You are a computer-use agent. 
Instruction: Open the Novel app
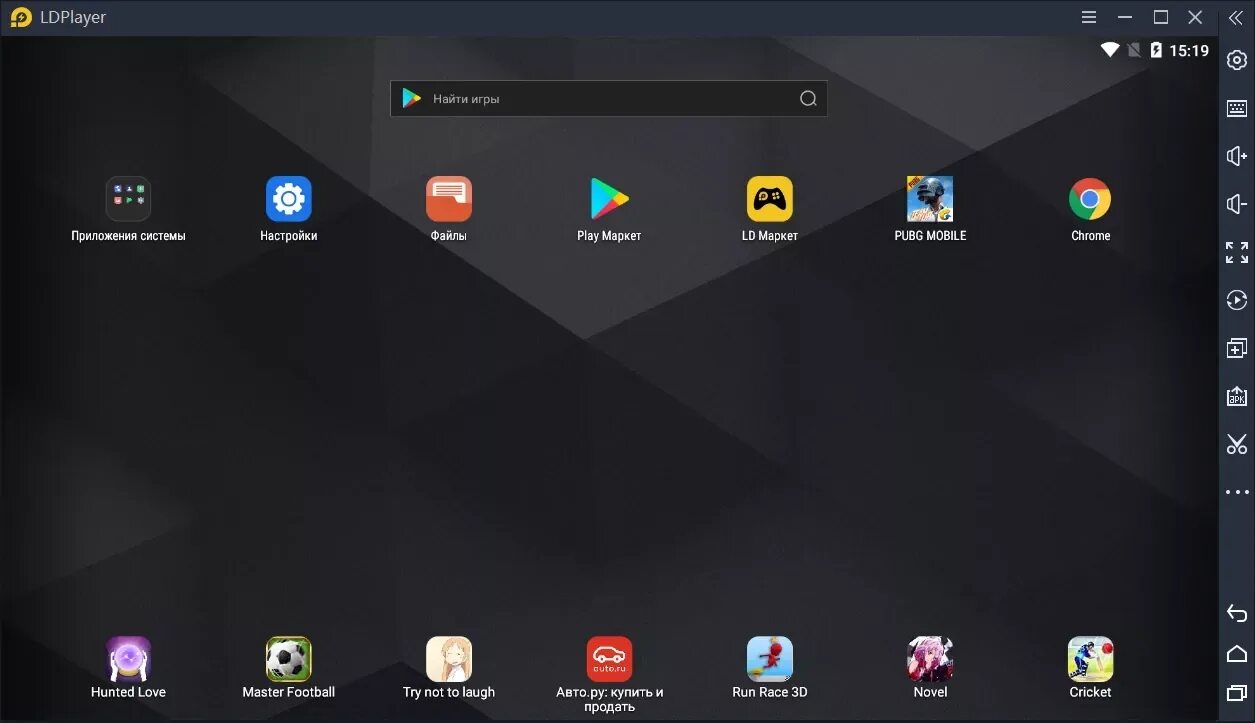coord(930,659)
